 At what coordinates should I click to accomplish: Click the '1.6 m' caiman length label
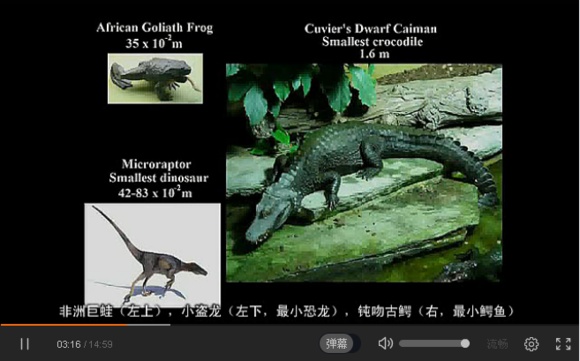[x=374, y=54]
